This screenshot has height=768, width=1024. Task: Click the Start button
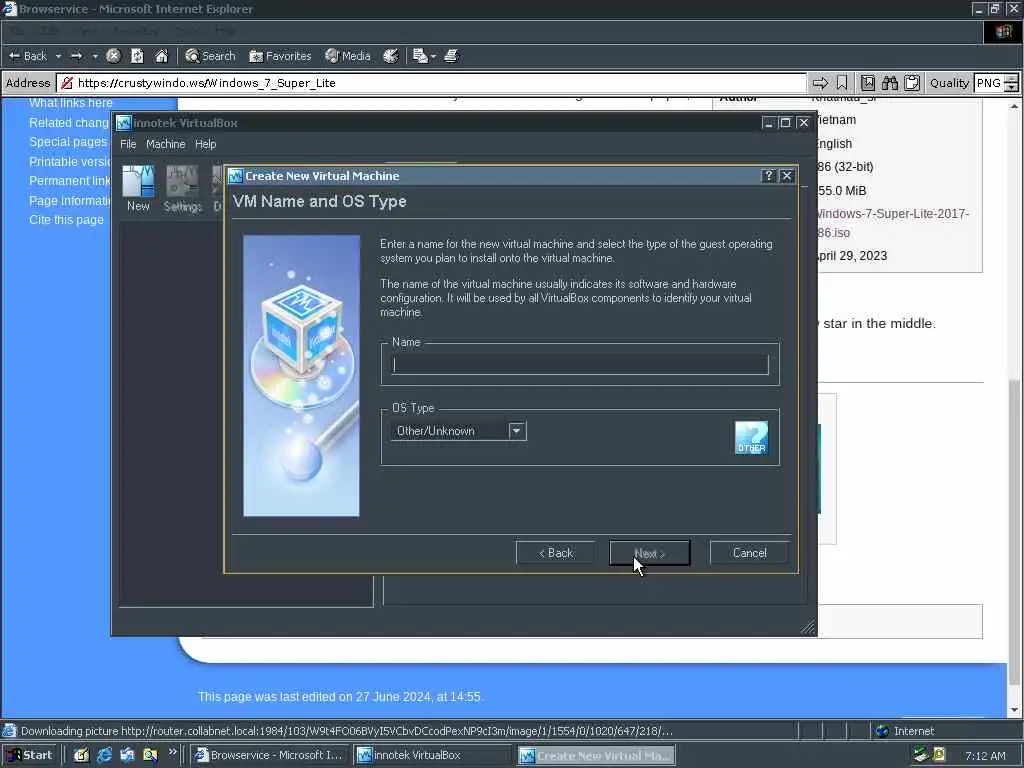(29, 756)
